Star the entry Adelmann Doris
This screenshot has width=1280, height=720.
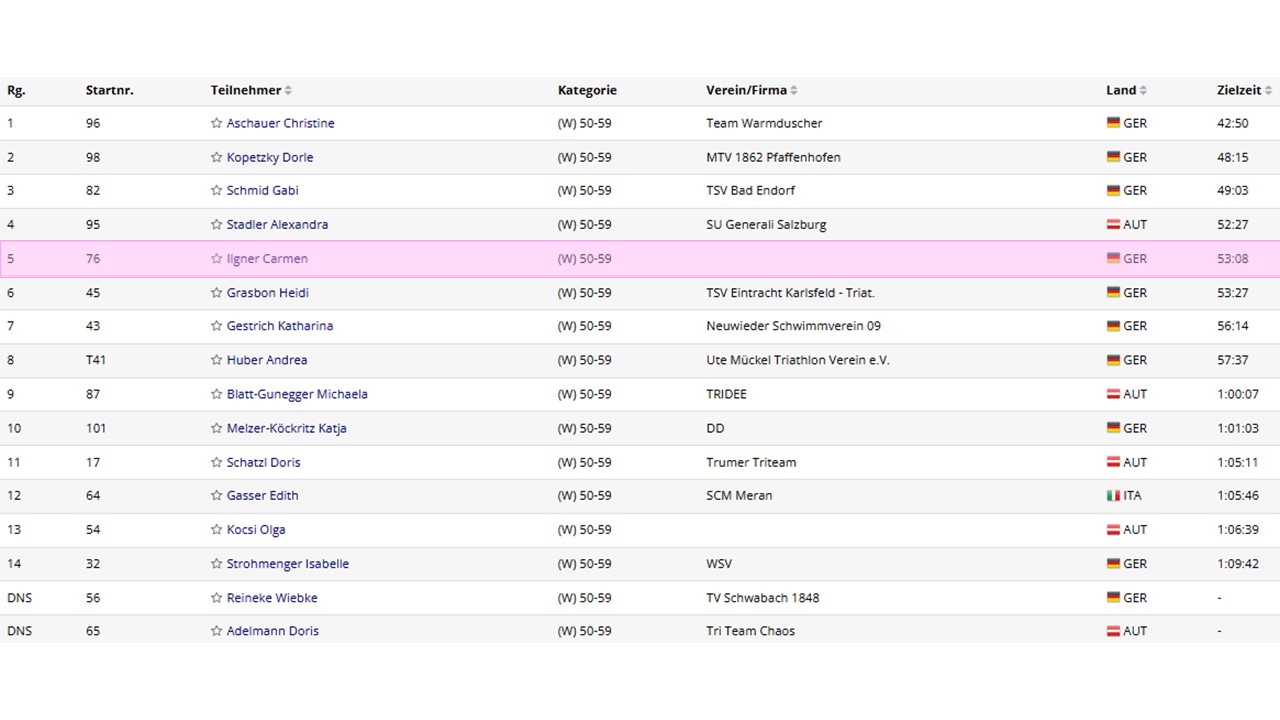click(216, 631)
